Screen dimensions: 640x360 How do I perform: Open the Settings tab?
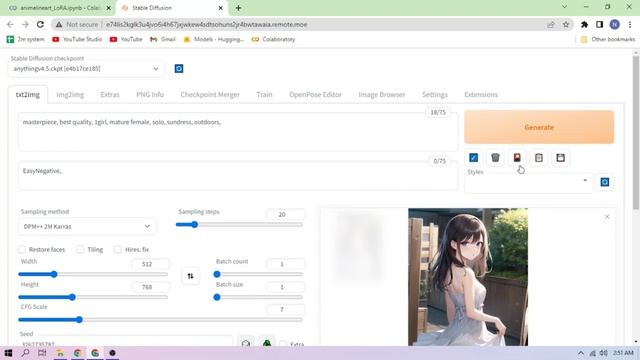tap(435, 94)
